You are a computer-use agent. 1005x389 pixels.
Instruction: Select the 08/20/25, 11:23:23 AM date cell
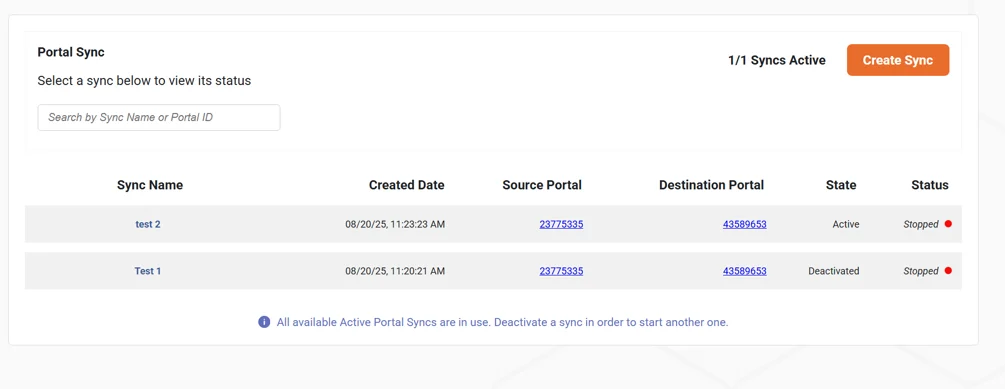tap(395, 224)
